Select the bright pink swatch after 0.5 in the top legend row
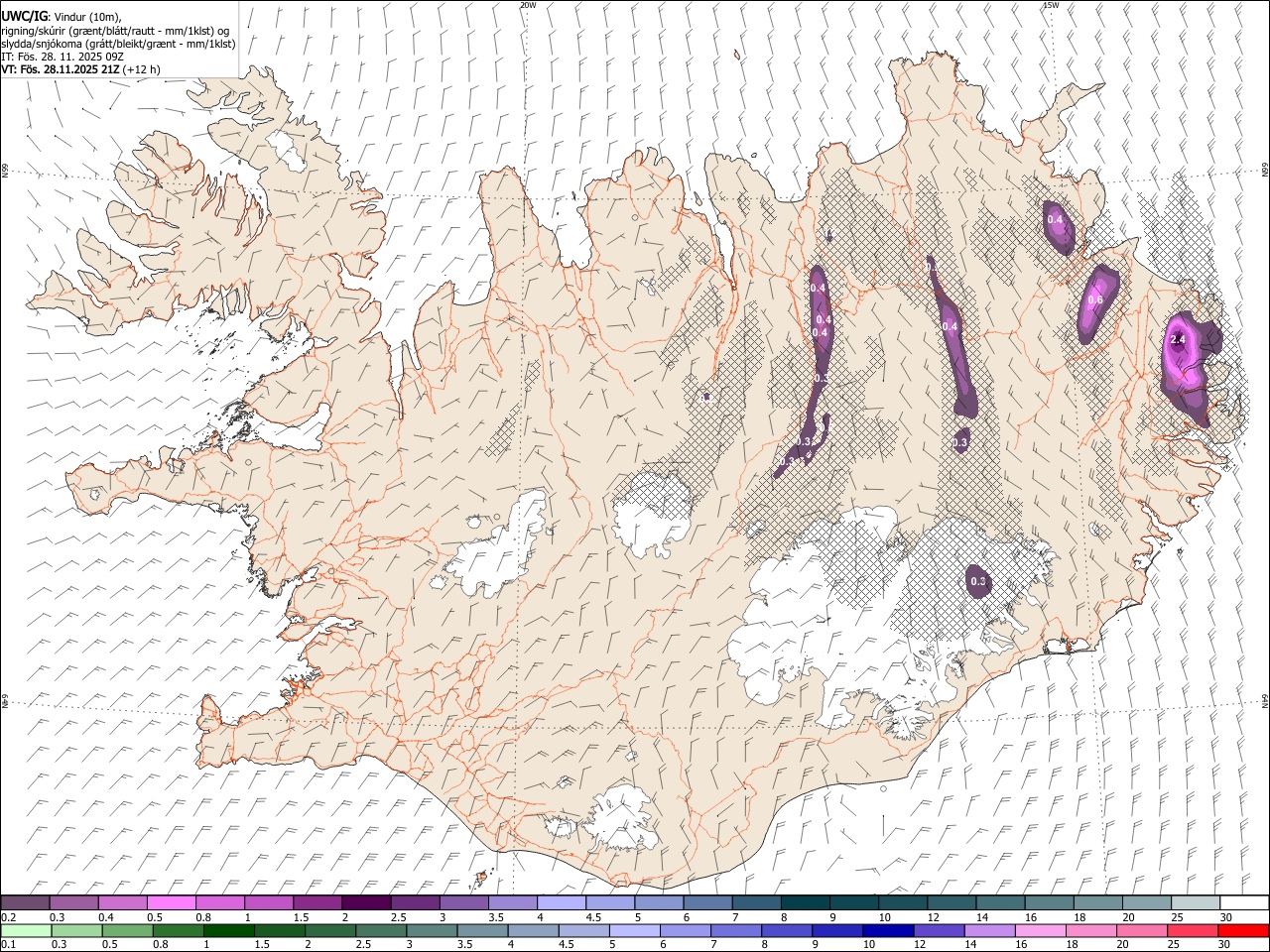Screen dimensions: 1270x952 click(171, 903)
